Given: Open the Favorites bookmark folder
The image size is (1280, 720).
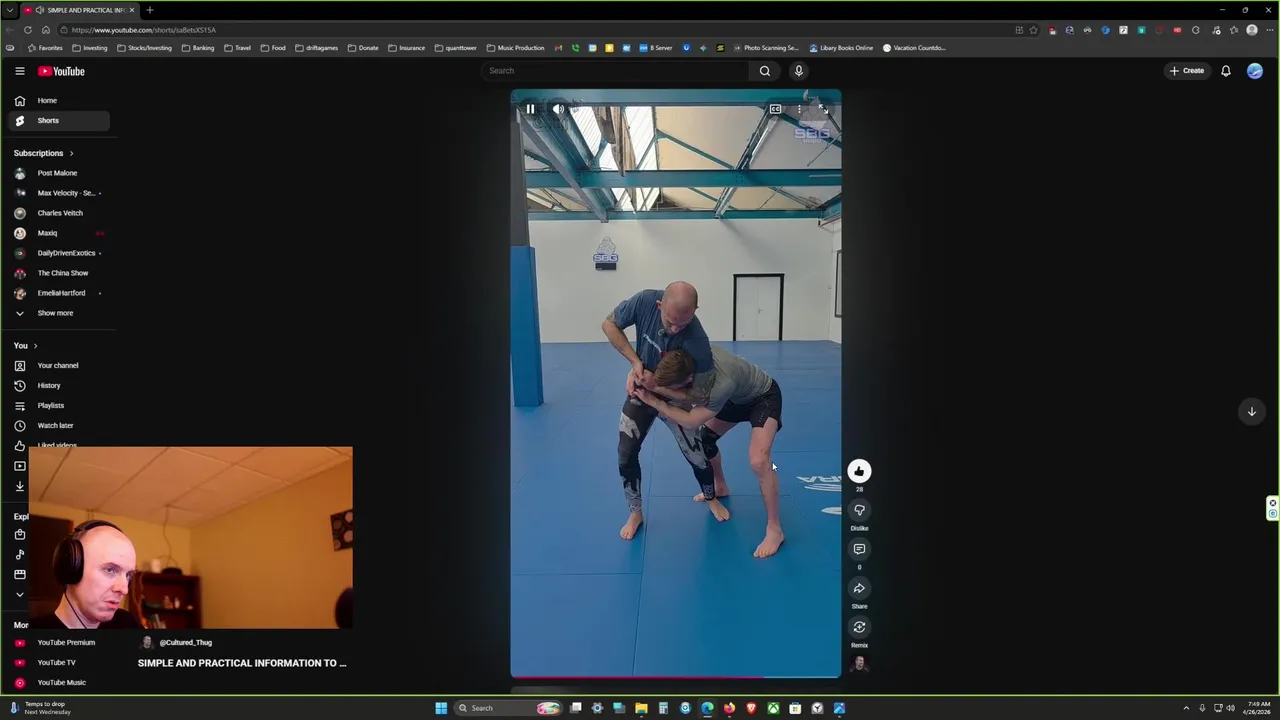Looking at the screenshot, I should (45, 48).
